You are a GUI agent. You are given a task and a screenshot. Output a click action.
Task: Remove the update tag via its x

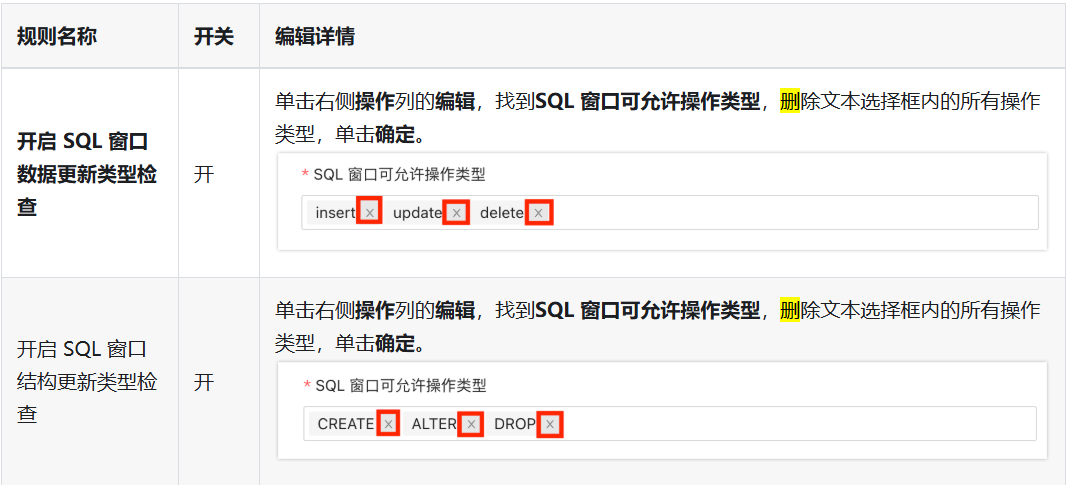tap(456, 213)
